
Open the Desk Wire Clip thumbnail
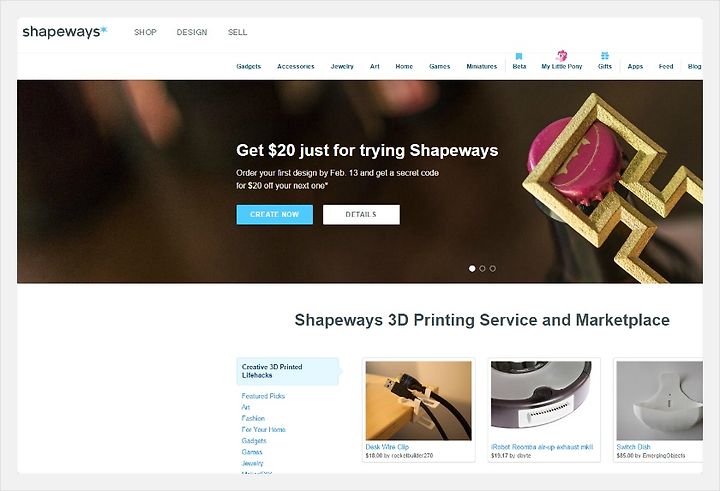[x=418, y=401]
